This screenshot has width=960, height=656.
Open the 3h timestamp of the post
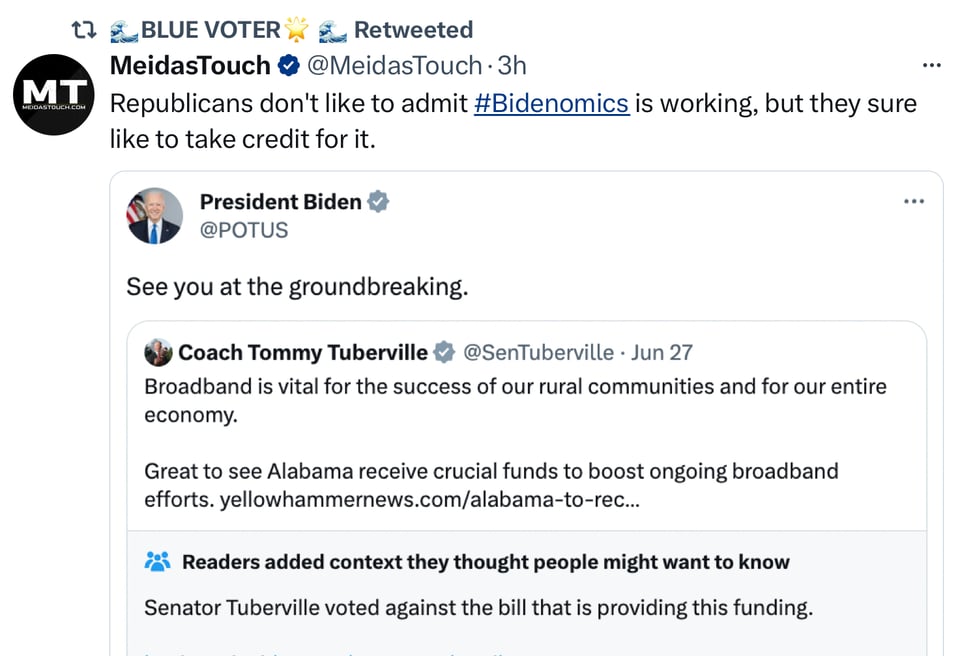tap(512, 66)
